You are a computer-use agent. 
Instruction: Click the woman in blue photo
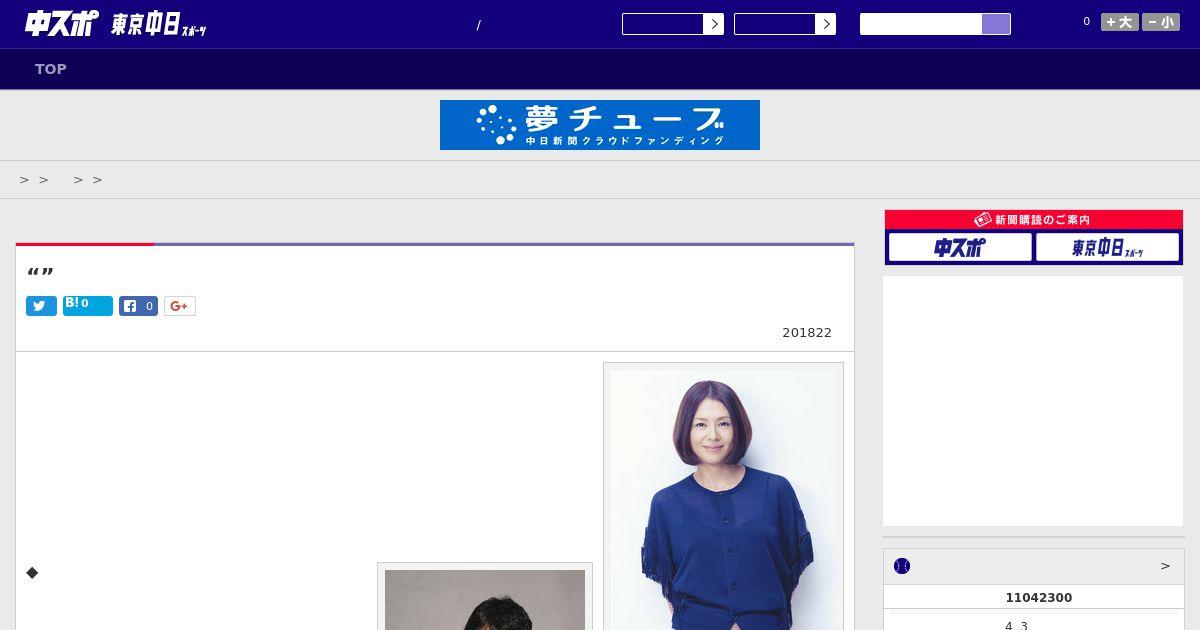724,499
